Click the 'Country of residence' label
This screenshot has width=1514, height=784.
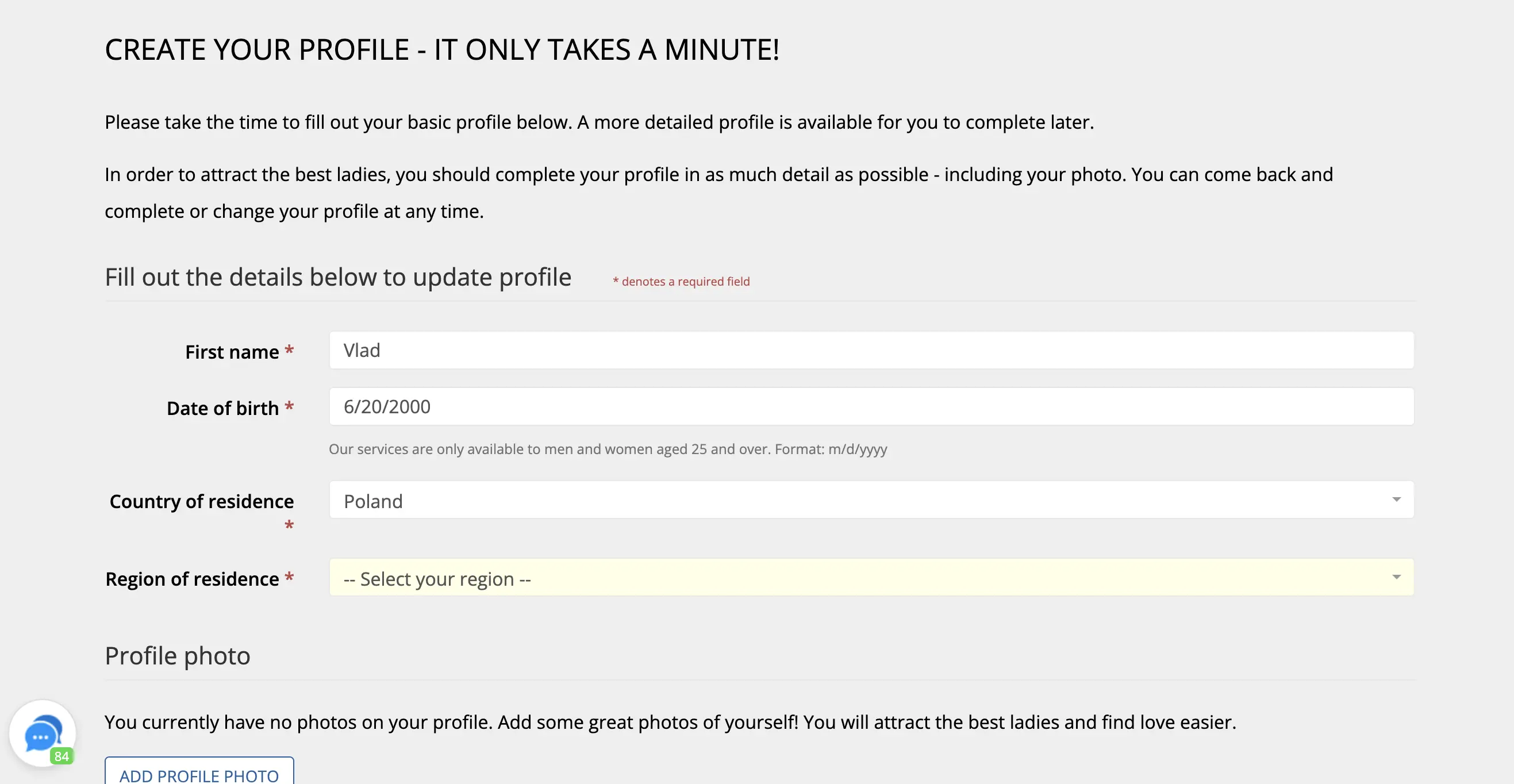tap(201, 501)
